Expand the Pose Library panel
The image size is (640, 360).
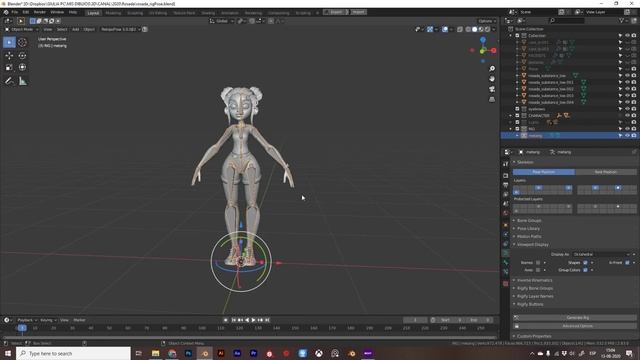[528, 229]
